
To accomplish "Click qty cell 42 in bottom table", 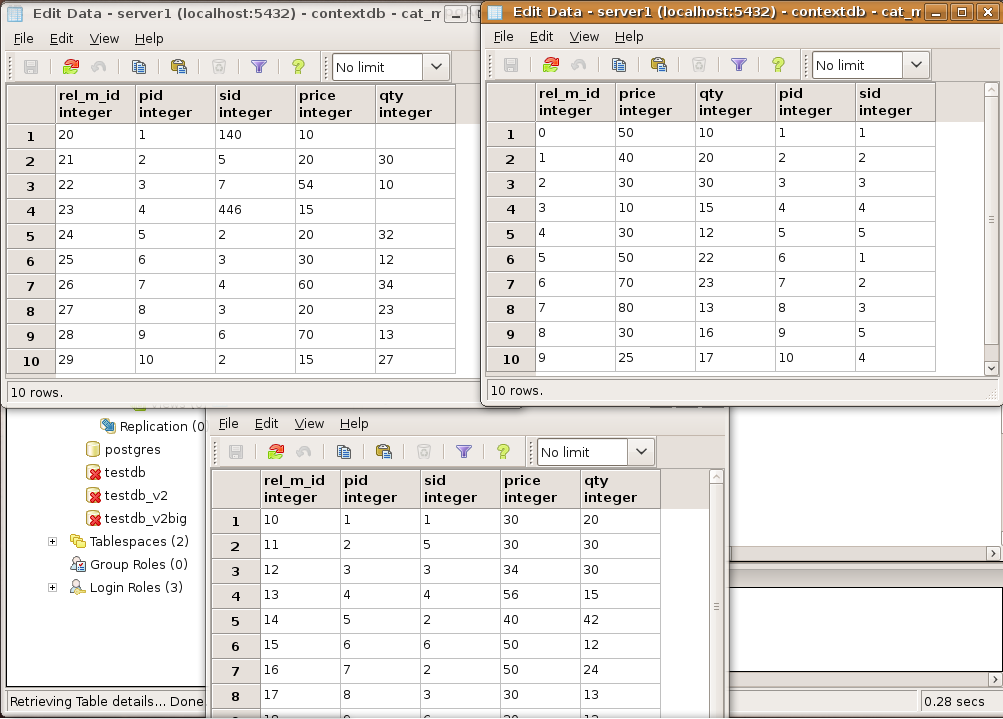I will click(620, 620).
